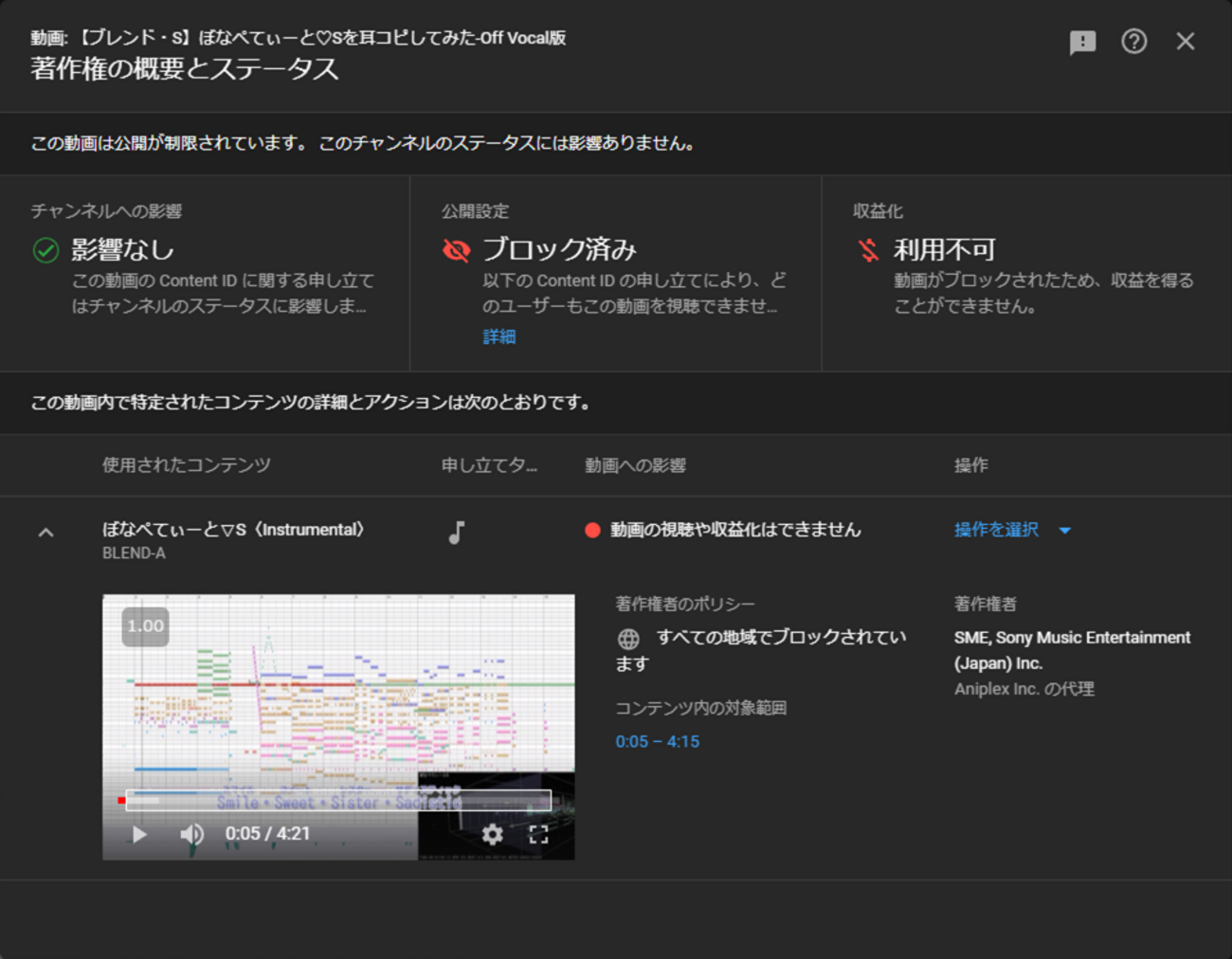Screen dimensions: 1232x959
Task: Enter fullscreen on the video preview
Action: click(x=538, y=834)
